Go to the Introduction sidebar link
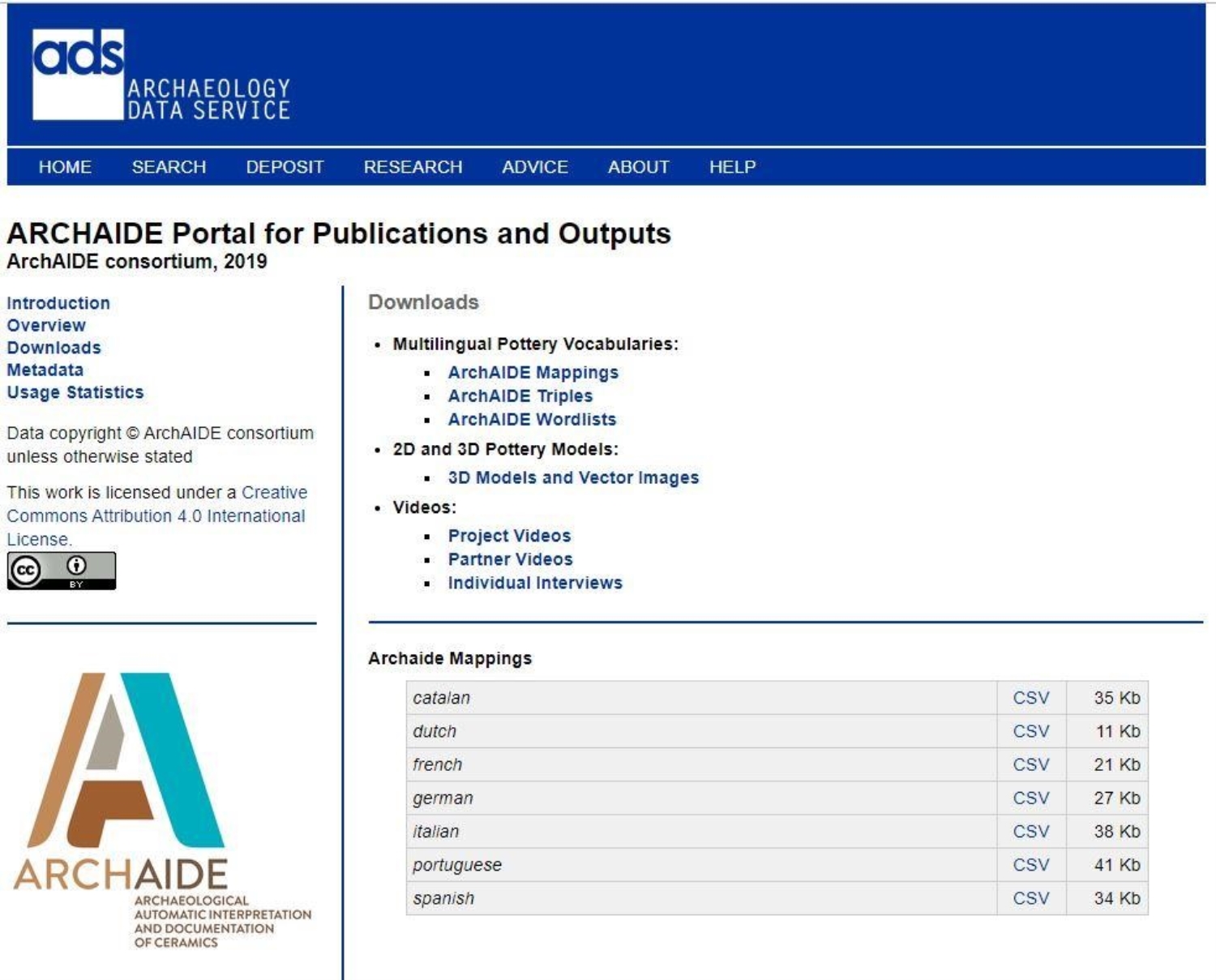This screenshot has height=980, width=1216. click(x=58, y=303)
